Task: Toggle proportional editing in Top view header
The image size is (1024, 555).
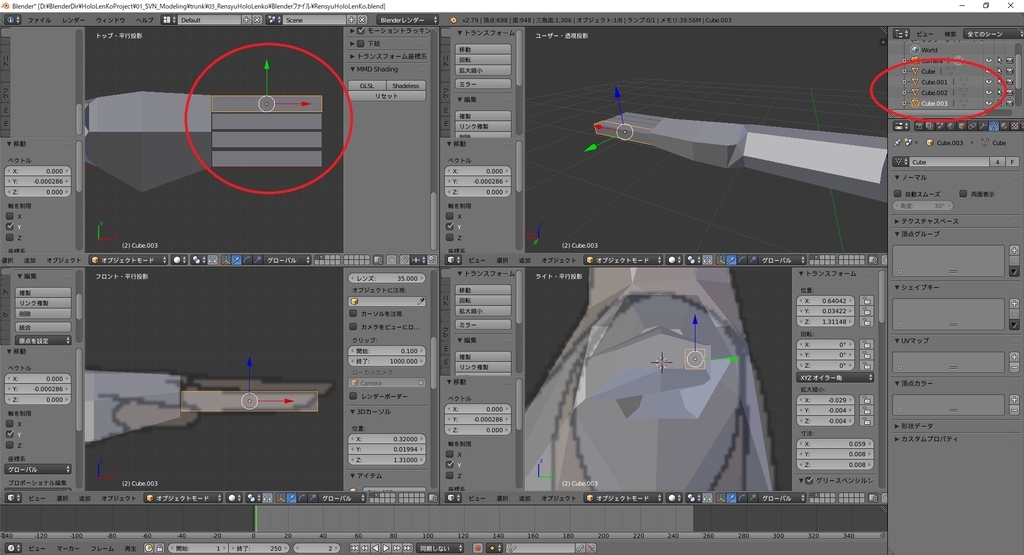Action: (392, 260)
